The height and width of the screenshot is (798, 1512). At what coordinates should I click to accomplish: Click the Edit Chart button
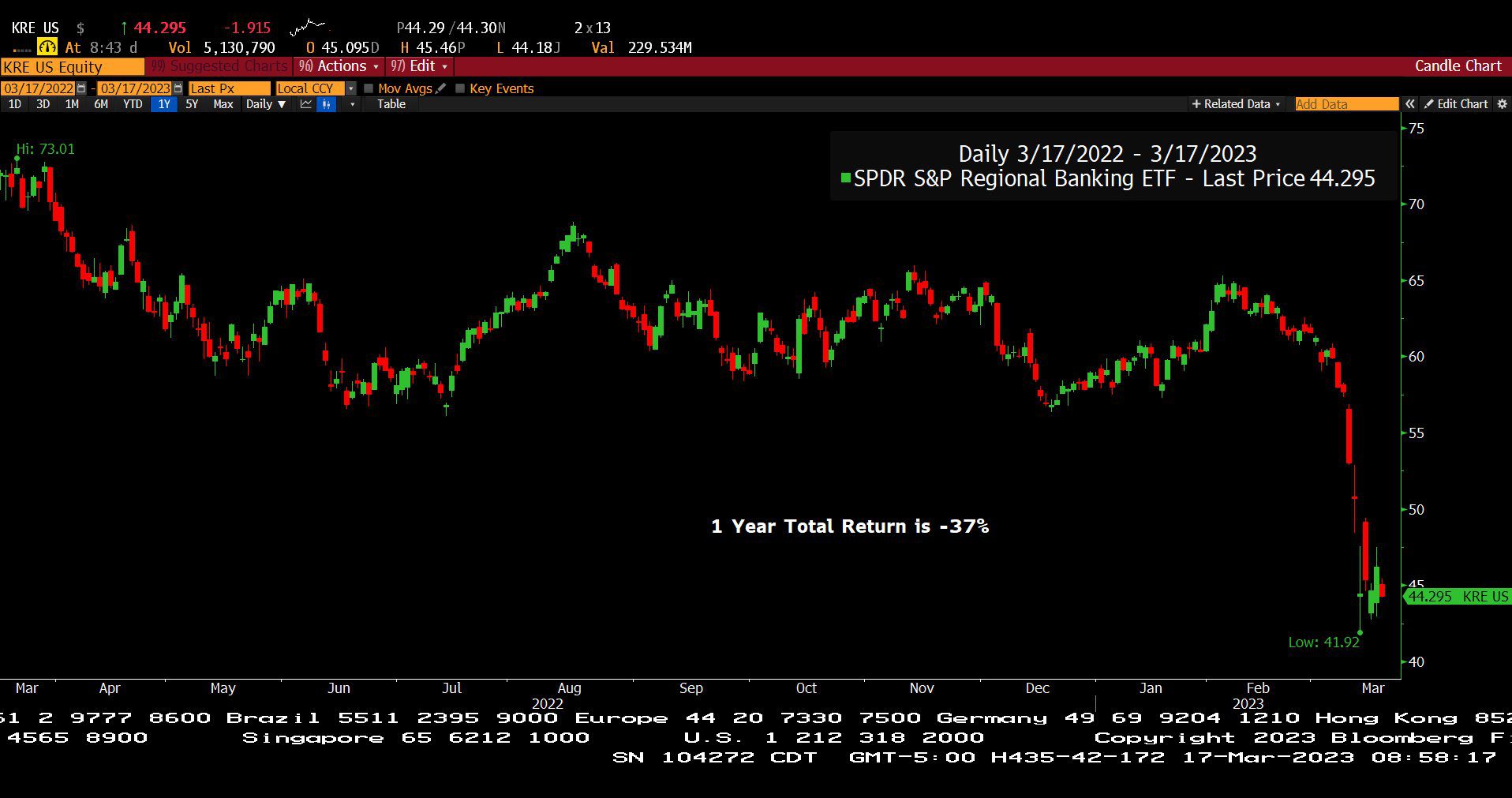[1456, 104]
